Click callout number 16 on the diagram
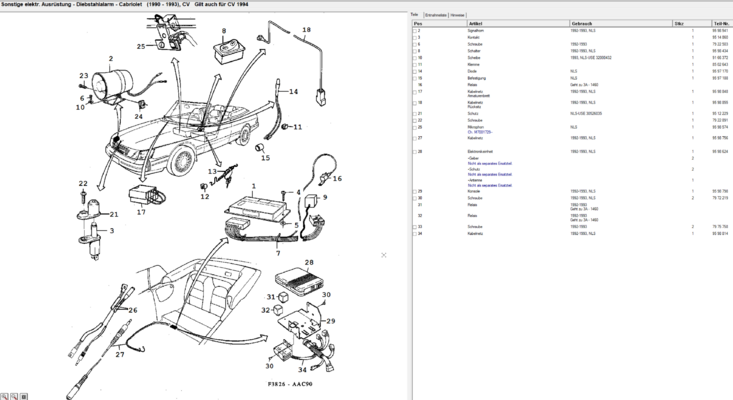This screenshot has width=733, height=400. coord(337,179)
